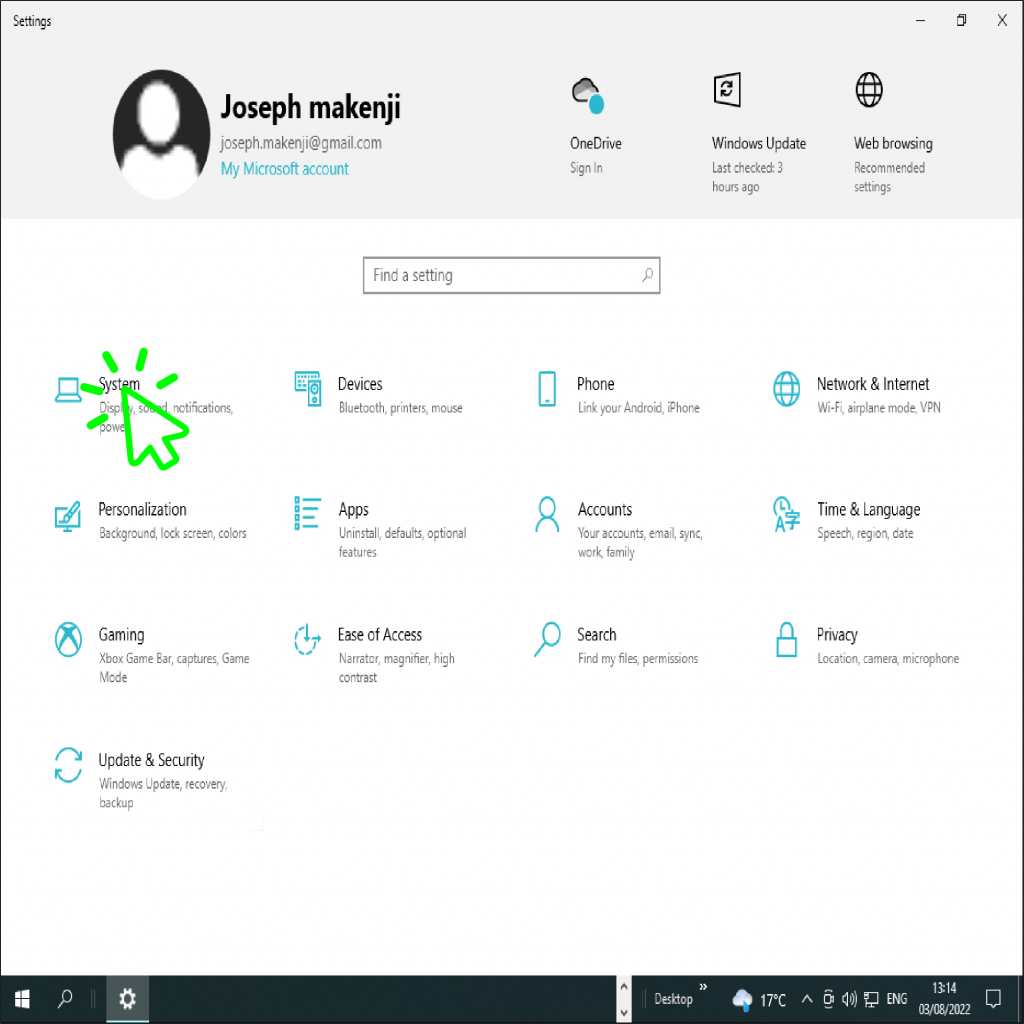Open Devices settings for Bluetooth and printers
The image size is (1024, 1024).
(360, 384)
